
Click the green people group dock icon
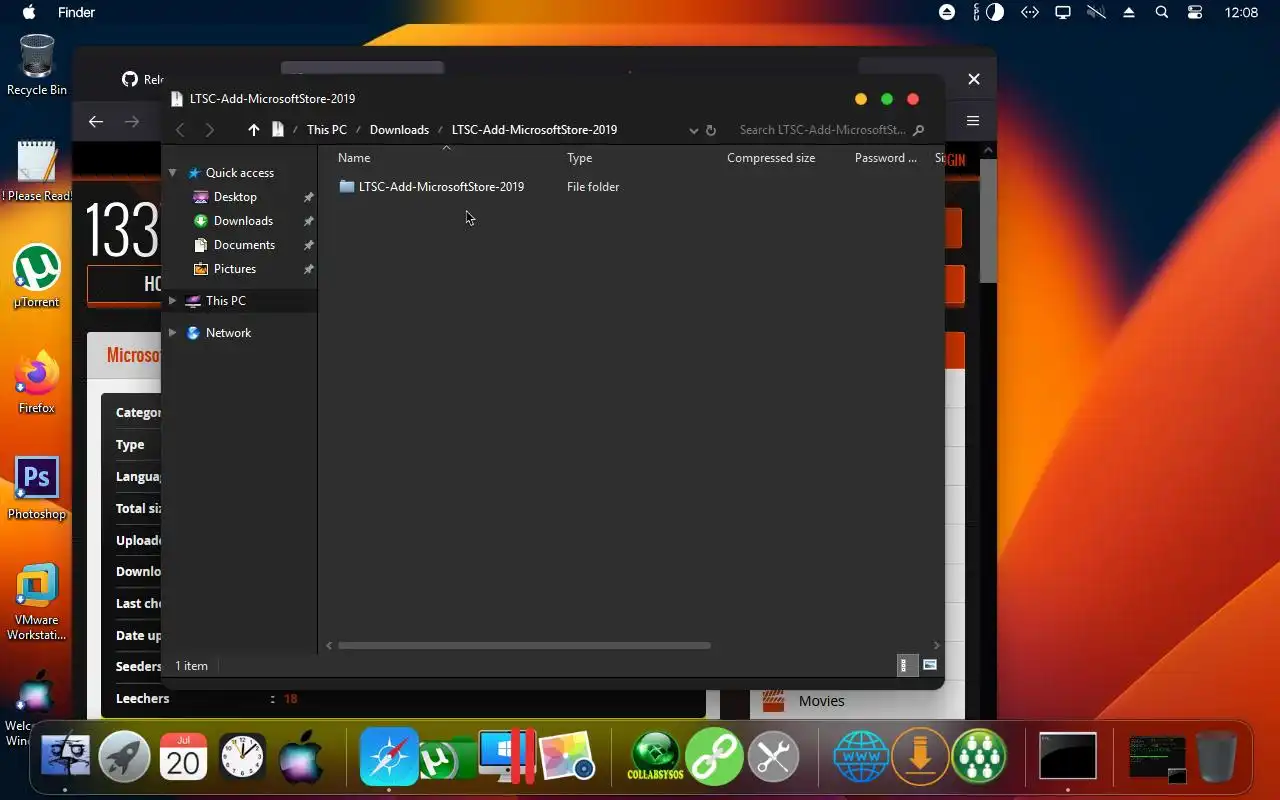coord(979,757)
